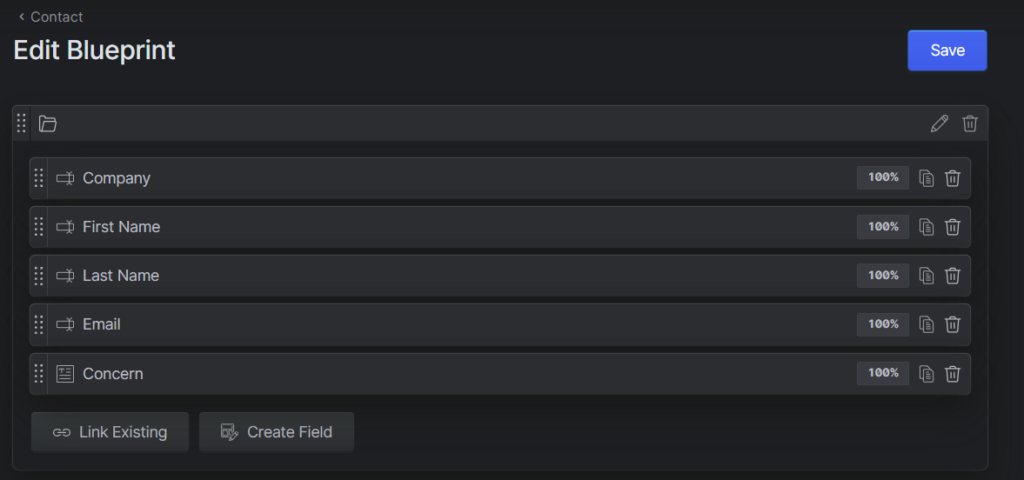The image size is (1024, 480).
Task: Adjust Concern field width percentage
Action: [883, 373]
